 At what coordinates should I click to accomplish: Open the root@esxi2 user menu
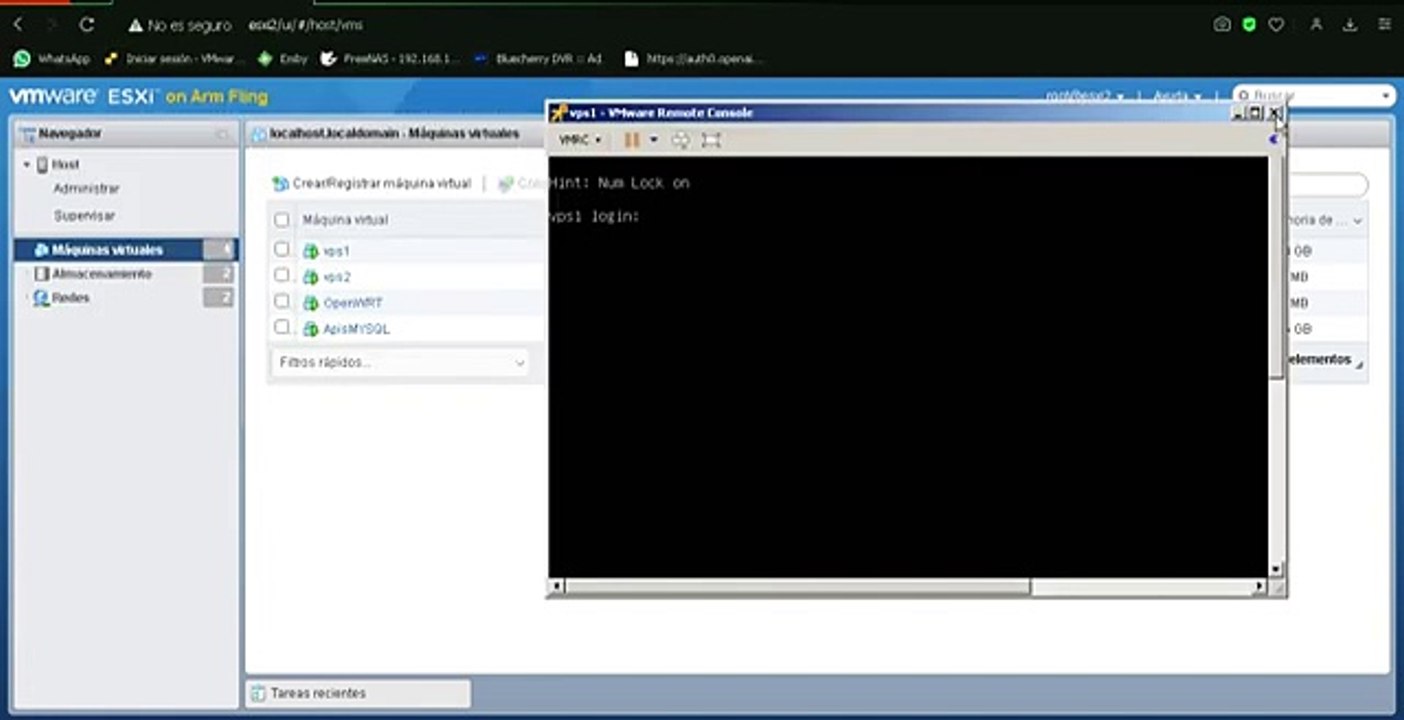point(1085,96)
